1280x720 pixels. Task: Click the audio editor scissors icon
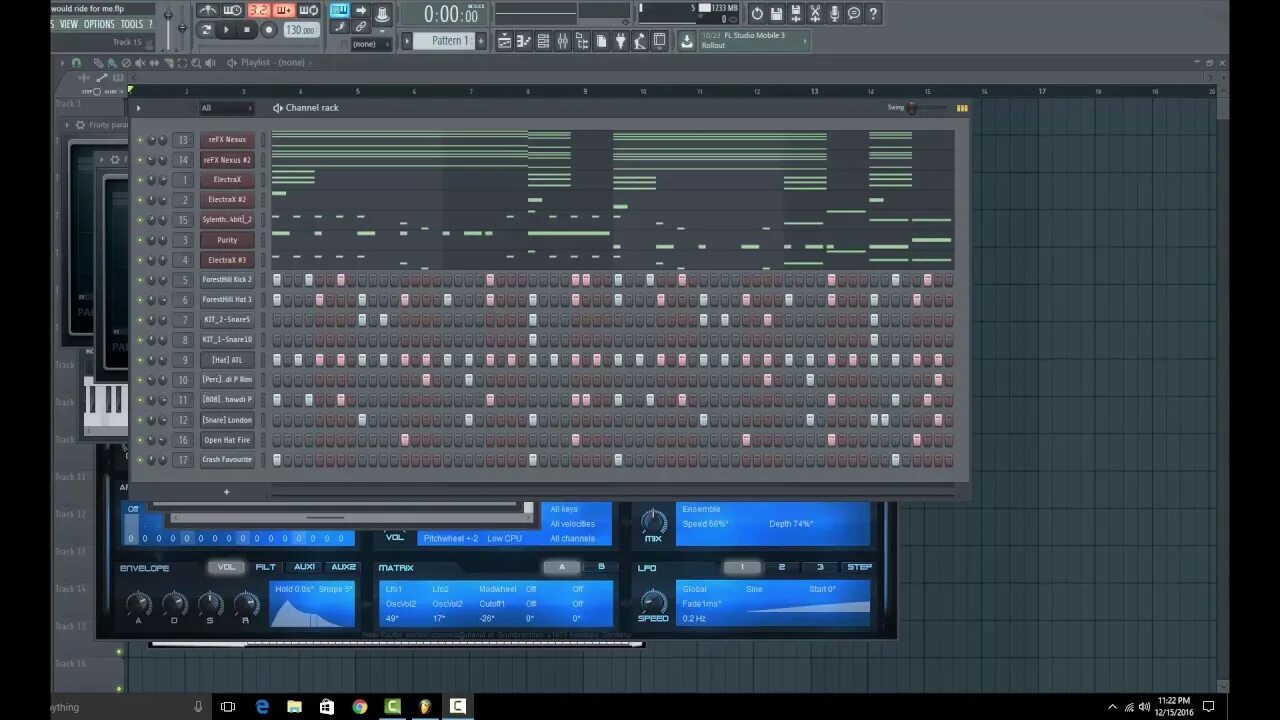pyautogui.click(x=815, y=13)
